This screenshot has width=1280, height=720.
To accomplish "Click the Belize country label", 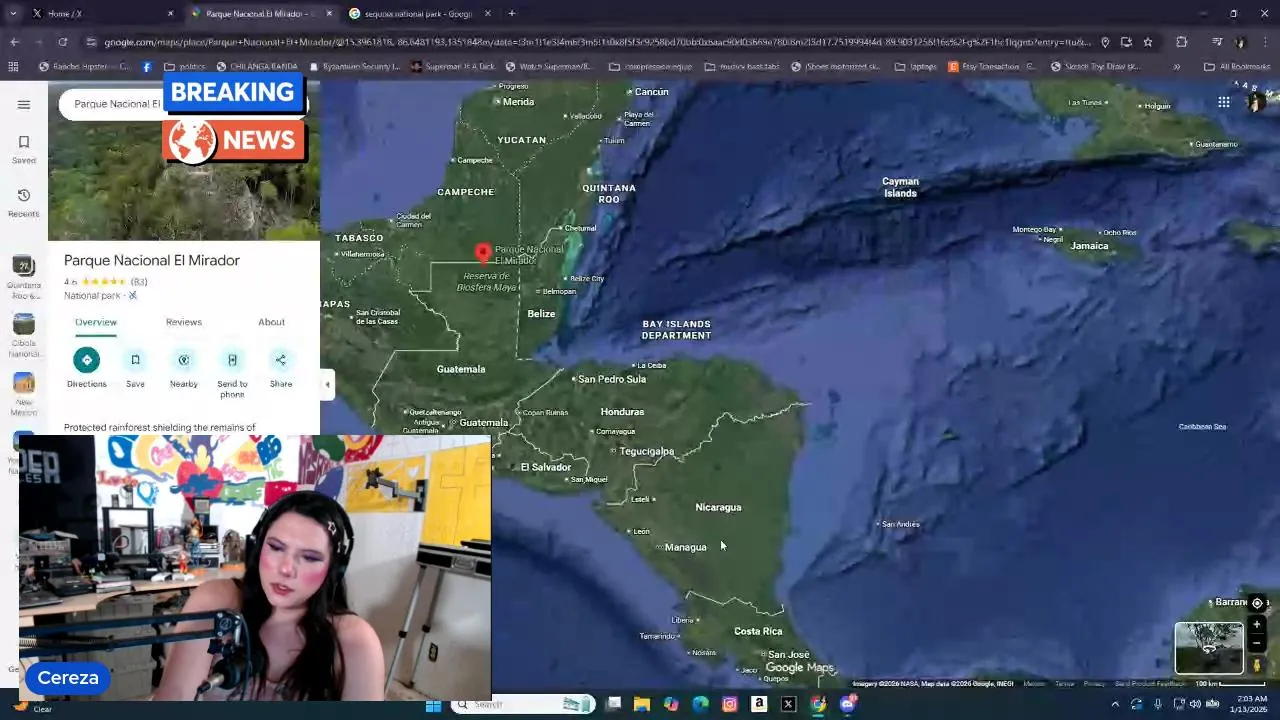I will pyautogui.click(x=541, y=314).
